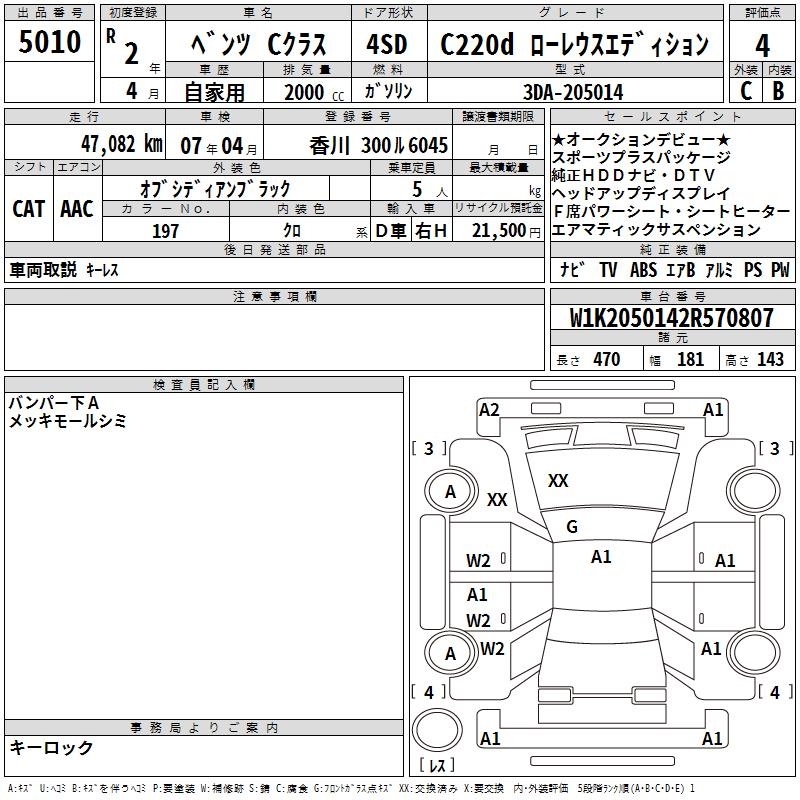Click the width value "181"
Viewport: 800px width, 800px height.
[x=690, y=359]
